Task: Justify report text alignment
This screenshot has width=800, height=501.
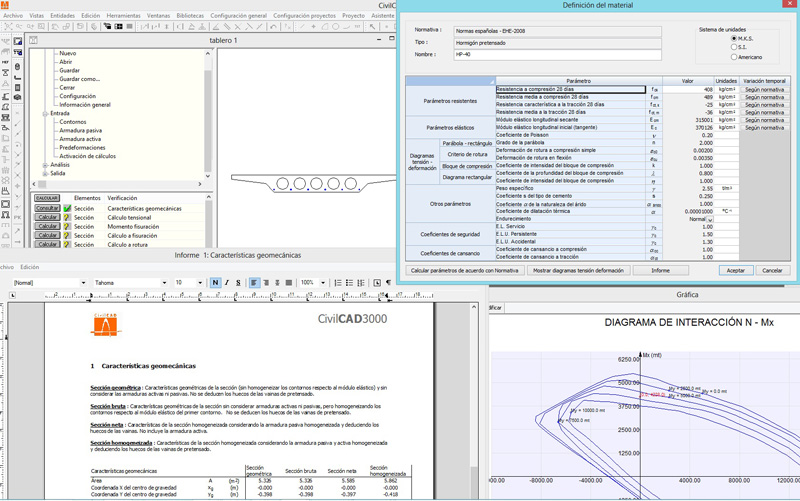Action: tap(287, 283)
